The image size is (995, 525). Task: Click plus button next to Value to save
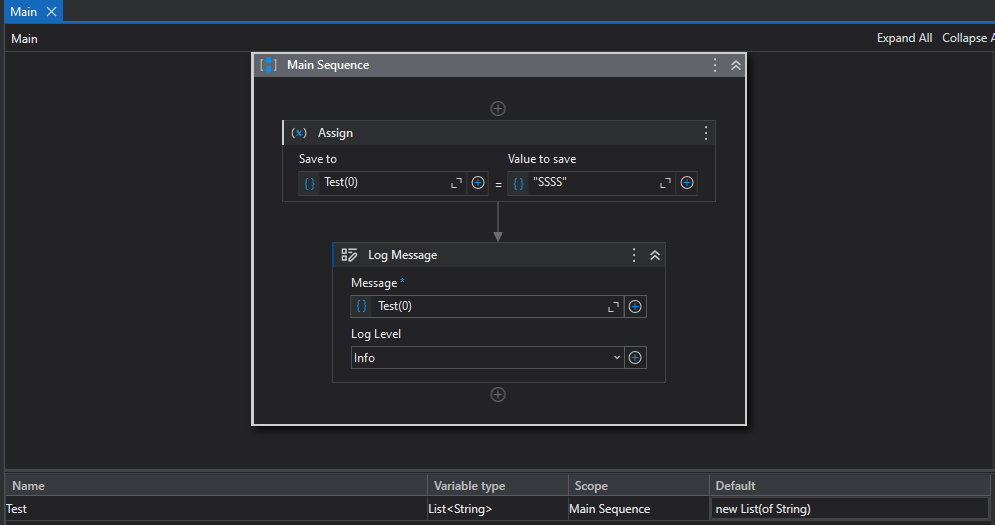click(687, 183)
